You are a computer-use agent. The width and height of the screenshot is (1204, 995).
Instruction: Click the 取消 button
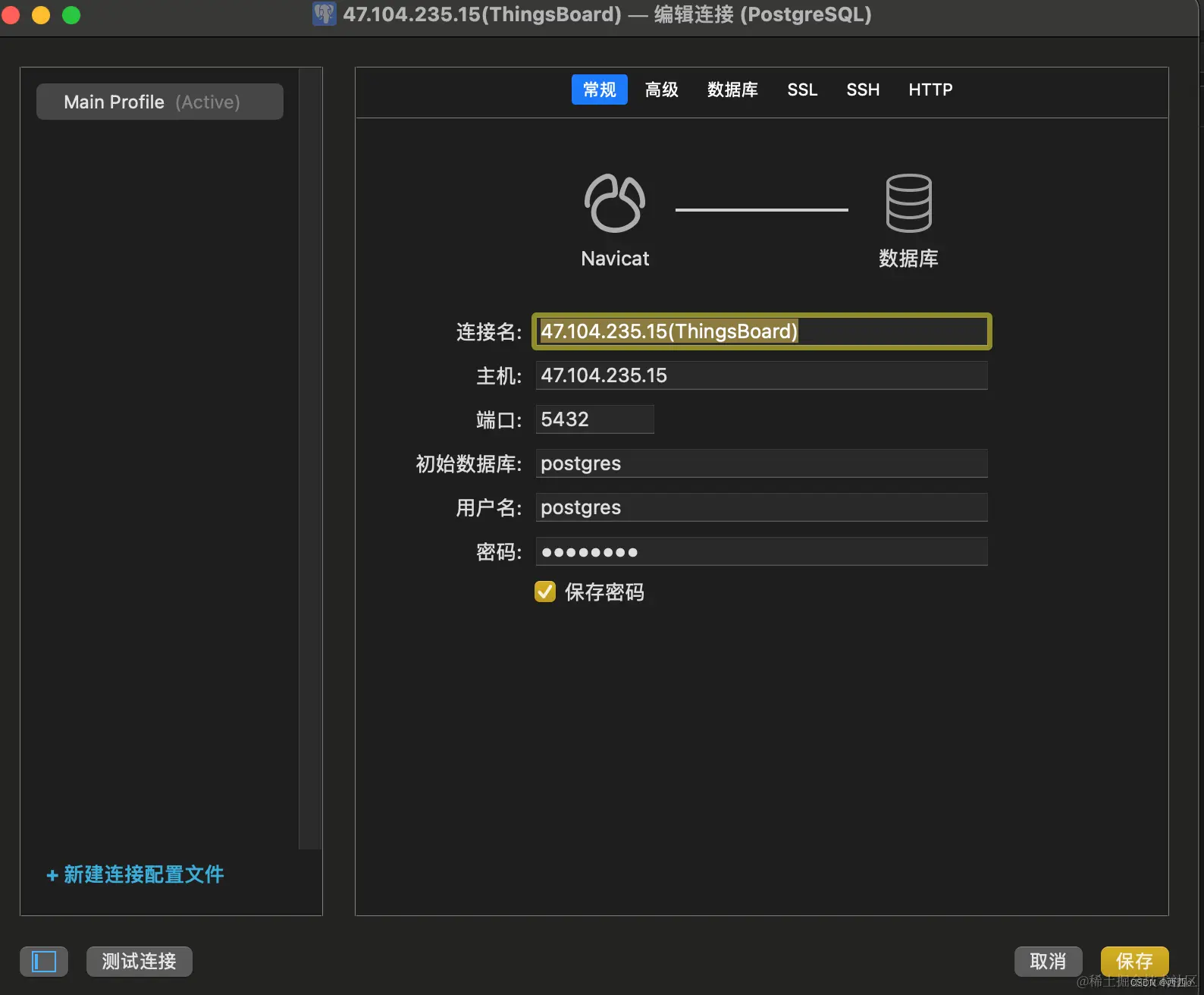point(1049,962)
